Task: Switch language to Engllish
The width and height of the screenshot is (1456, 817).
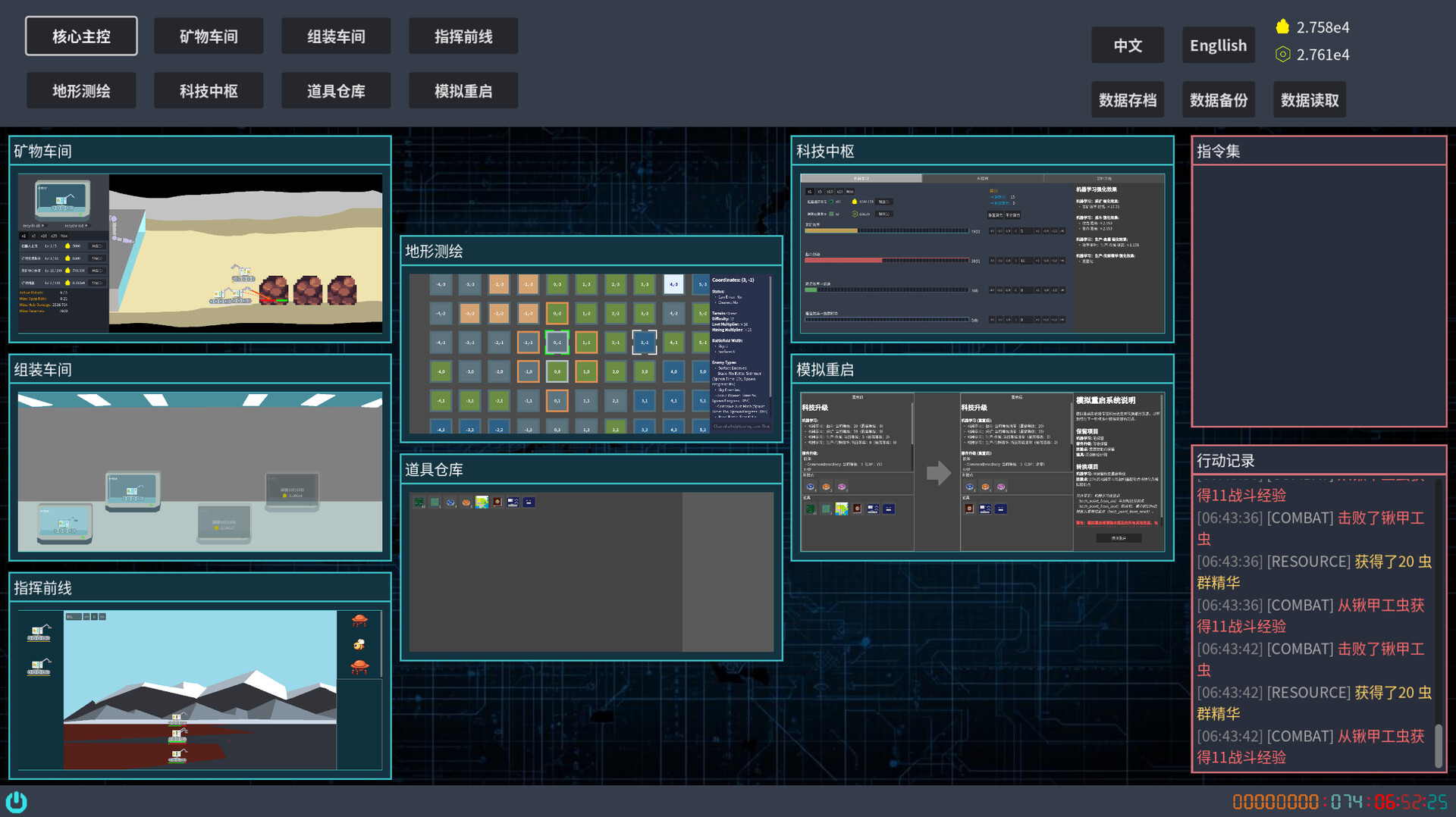Action: 1218,45
